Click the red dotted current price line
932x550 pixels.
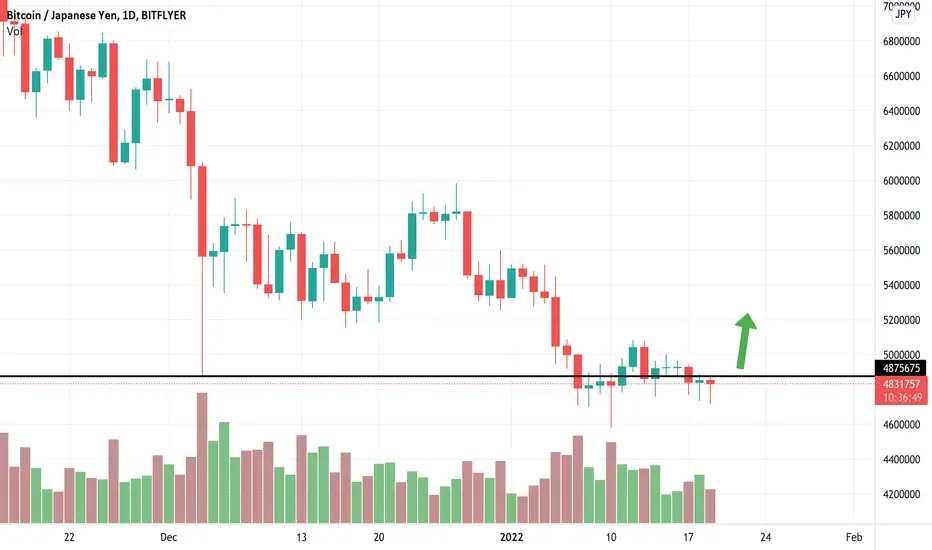pos(437,384)
